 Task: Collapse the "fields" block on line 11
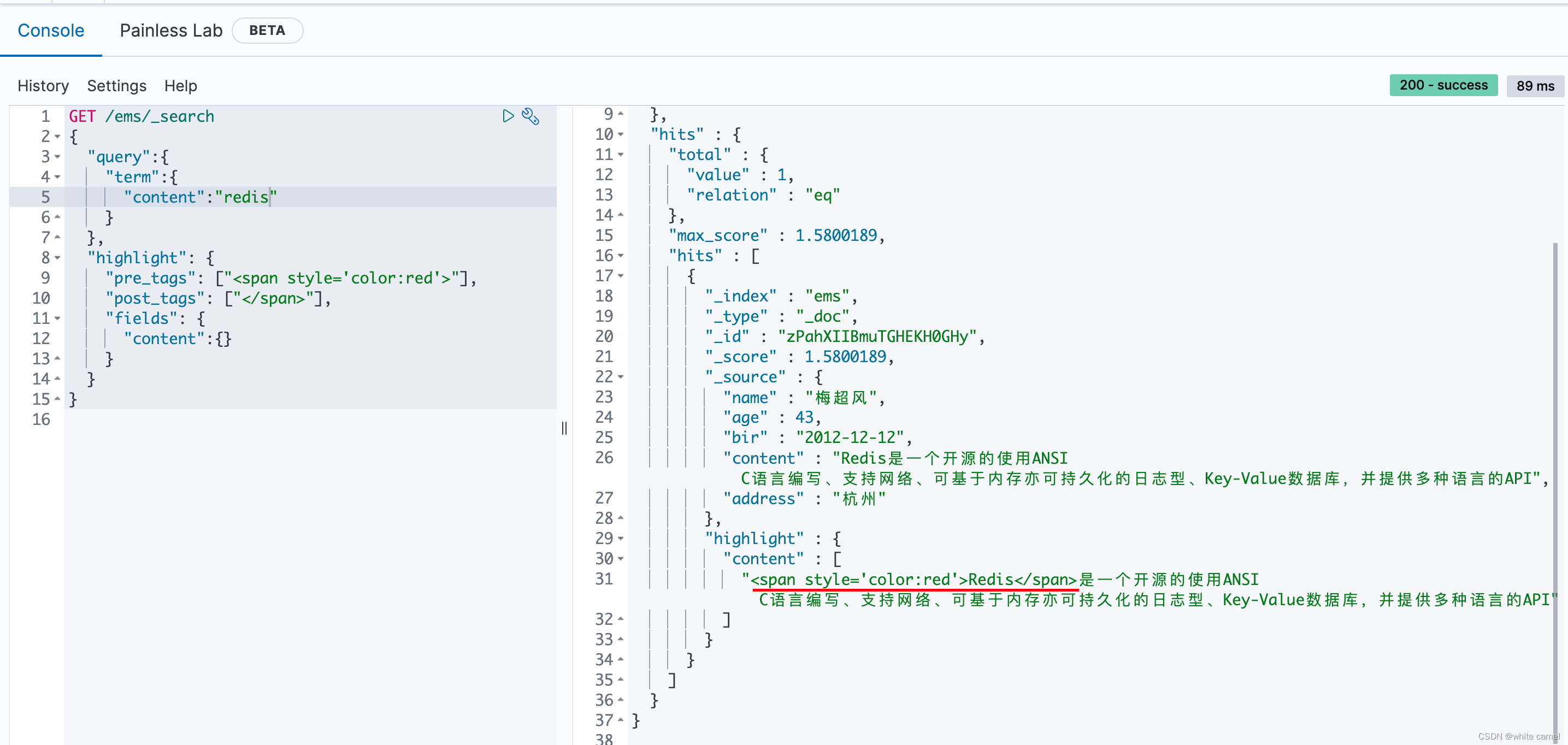pos(57,318)
